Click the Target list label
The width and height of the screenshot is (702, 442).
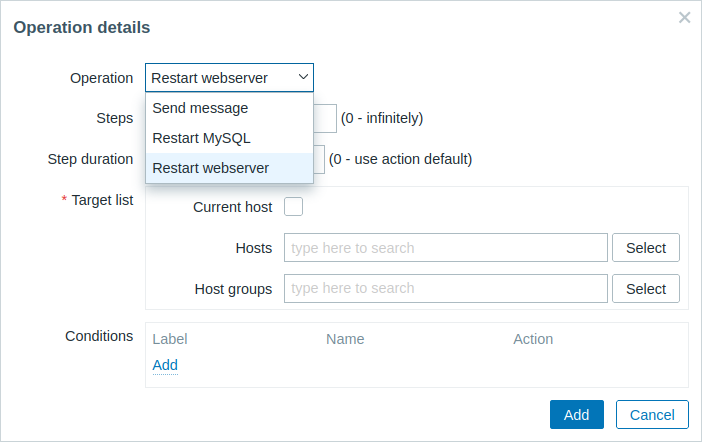coord(102,200)
